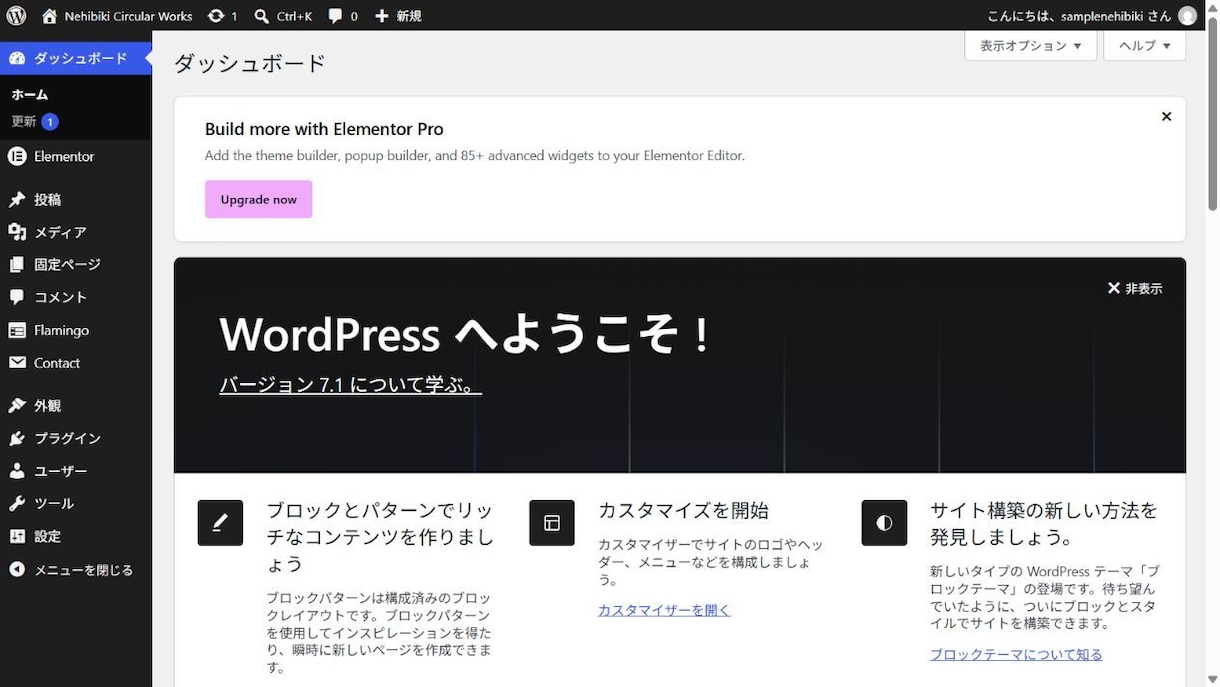Screen dimensions: 1220x687
Task: Click the 固定ページ pages icon
Action: pos(17,265)
